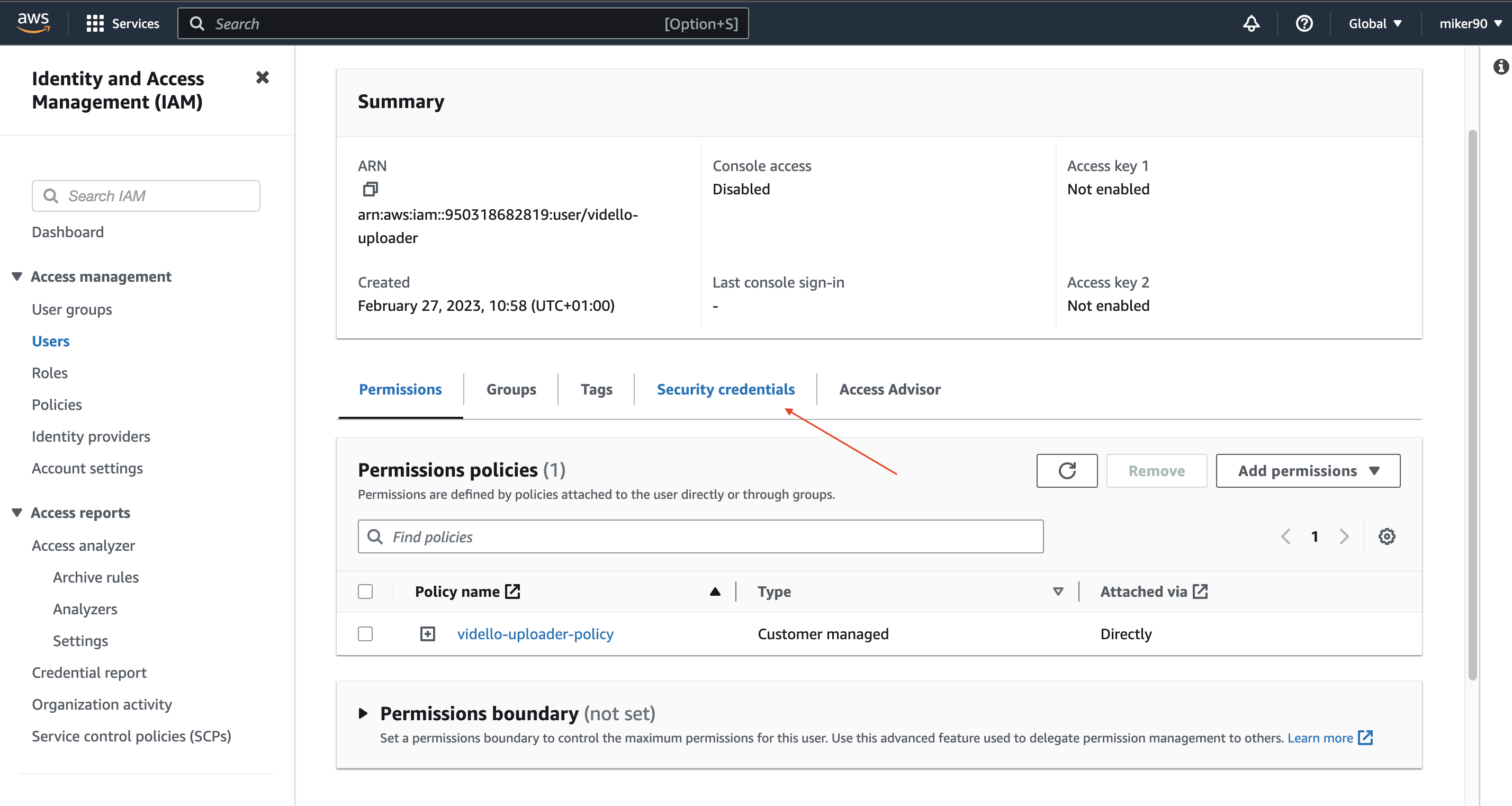The image size is (1512, 806).
Task: Open Credential report in sidebar
Action: tap(89, 671)
